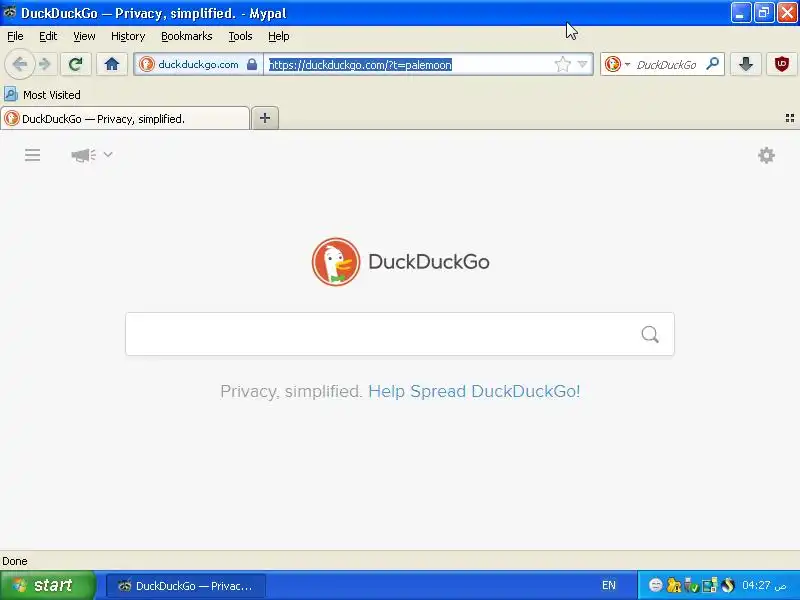The width and height of the screenshot is (800, 600).
Task: Click the address bar URL text
Action: [x=360, y=65]
